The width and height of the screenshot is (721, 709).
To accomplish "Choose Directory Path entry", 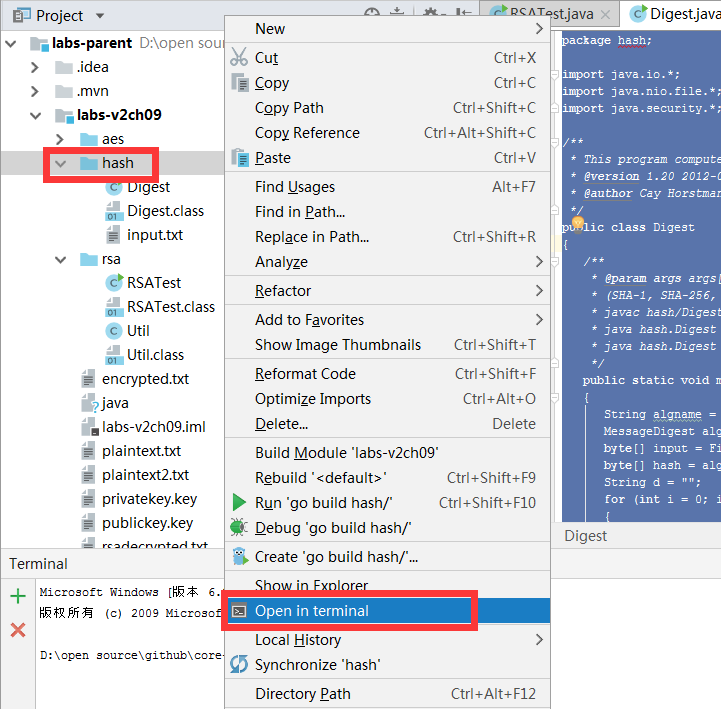I will 387,693.
